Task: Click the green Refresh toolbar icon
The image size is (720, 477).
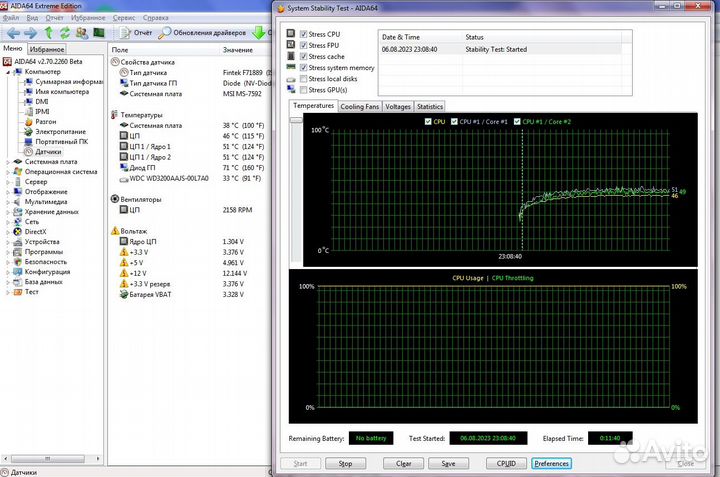Action: [x=64, y=33]
